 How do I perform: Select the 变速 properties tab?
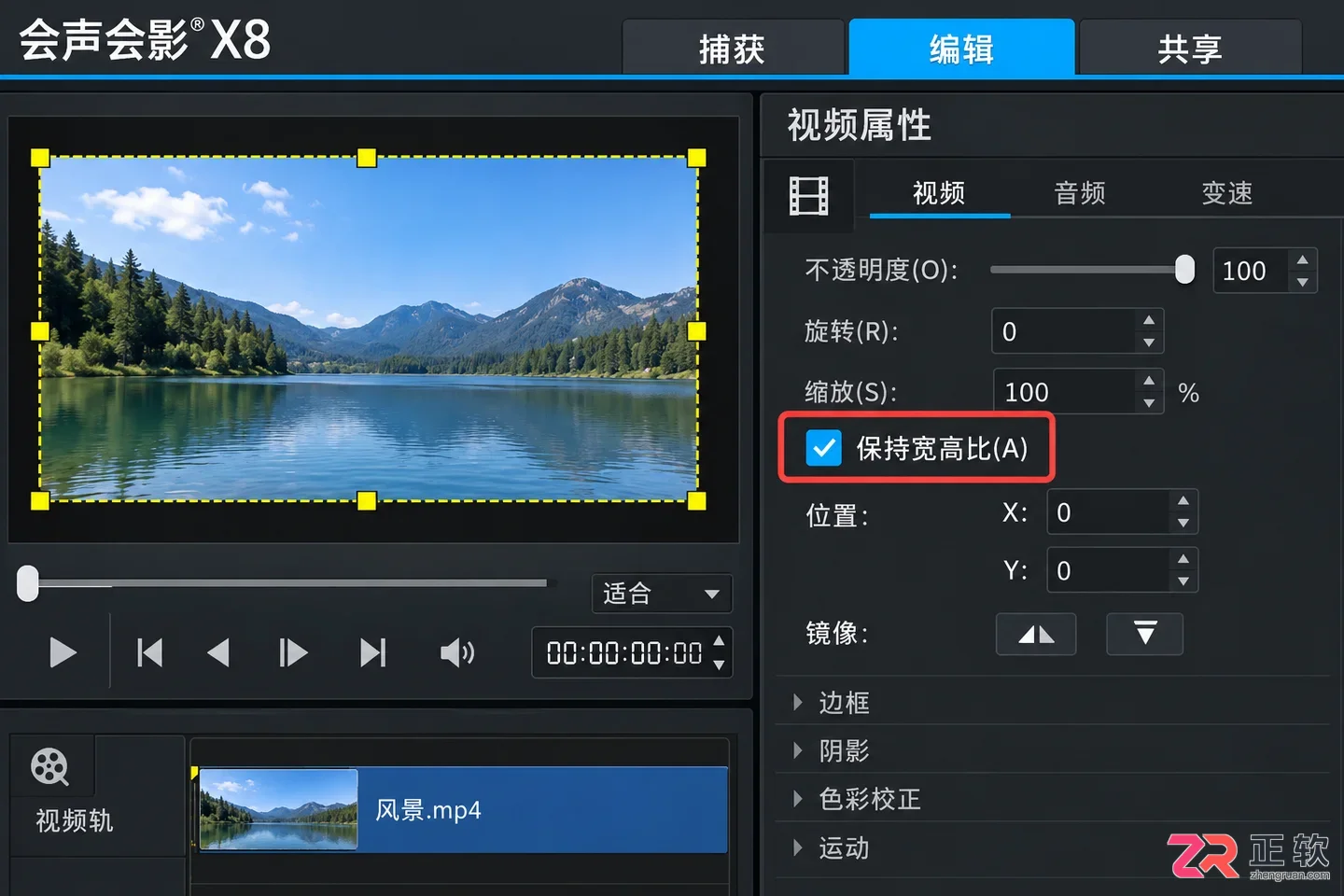[x=1227, y=193]
